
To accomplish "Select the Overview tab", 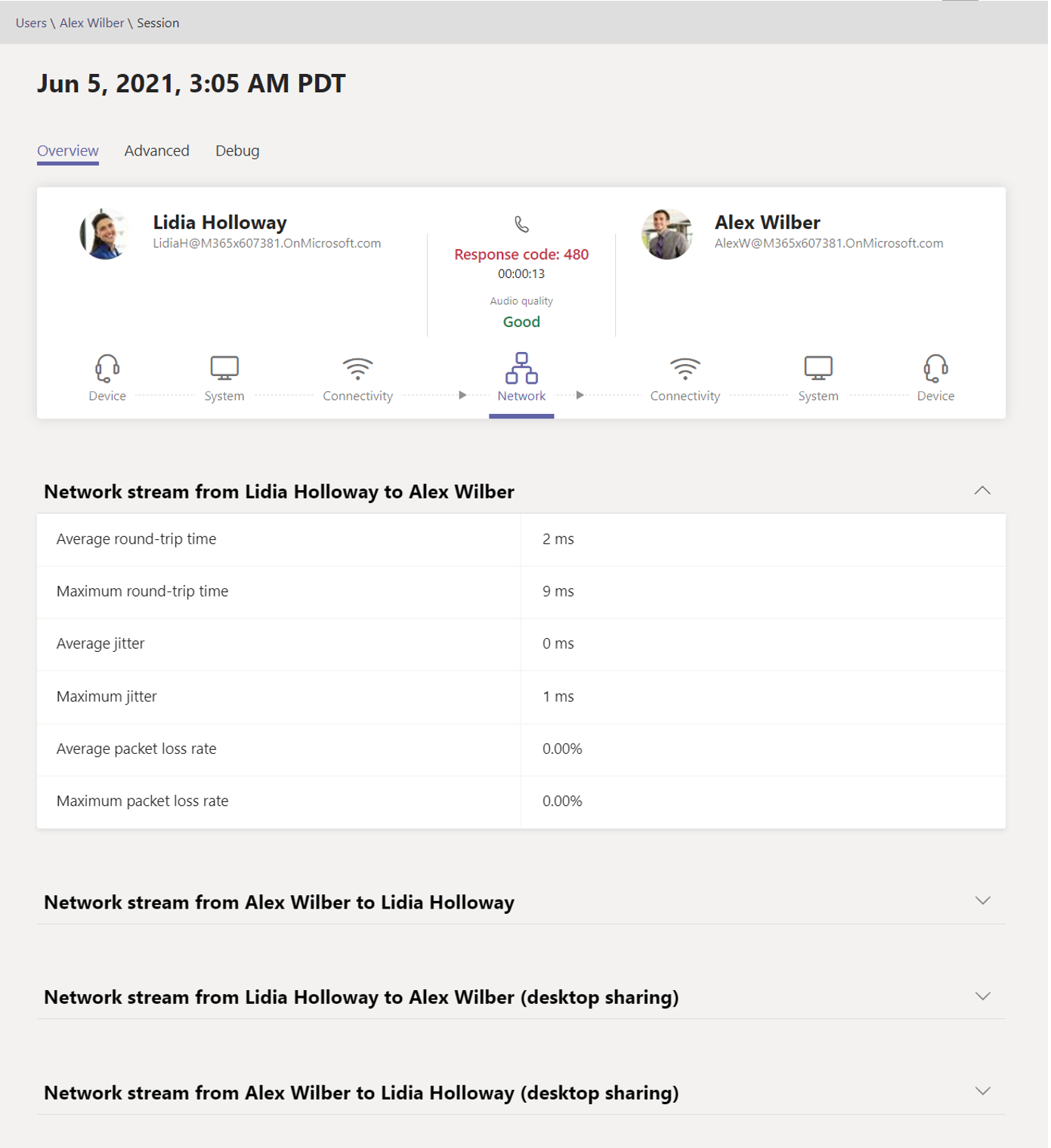I will [x=67, y=150].
